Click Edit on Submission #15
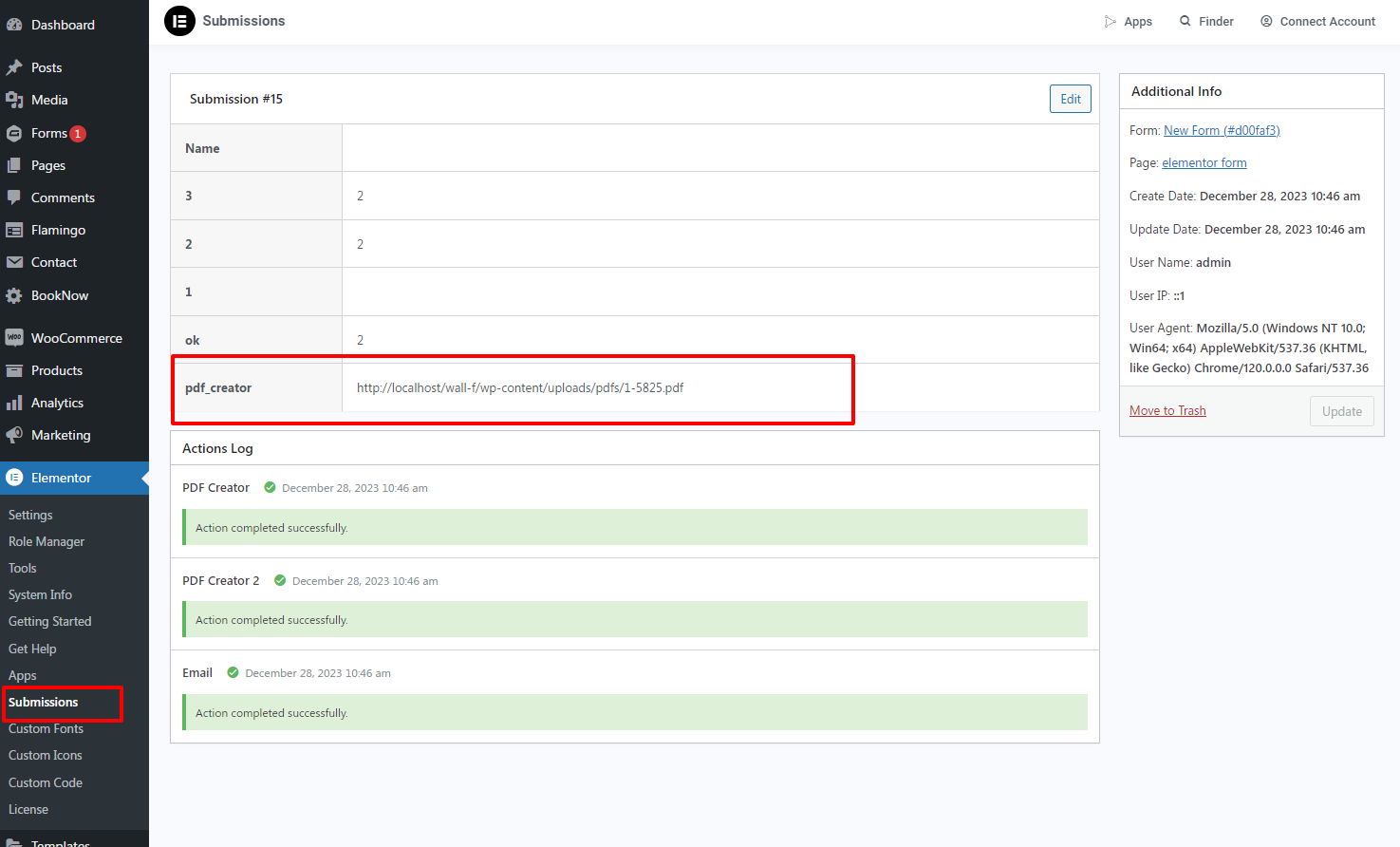This screenshot has height=847, width=1400. (1070, 98)
